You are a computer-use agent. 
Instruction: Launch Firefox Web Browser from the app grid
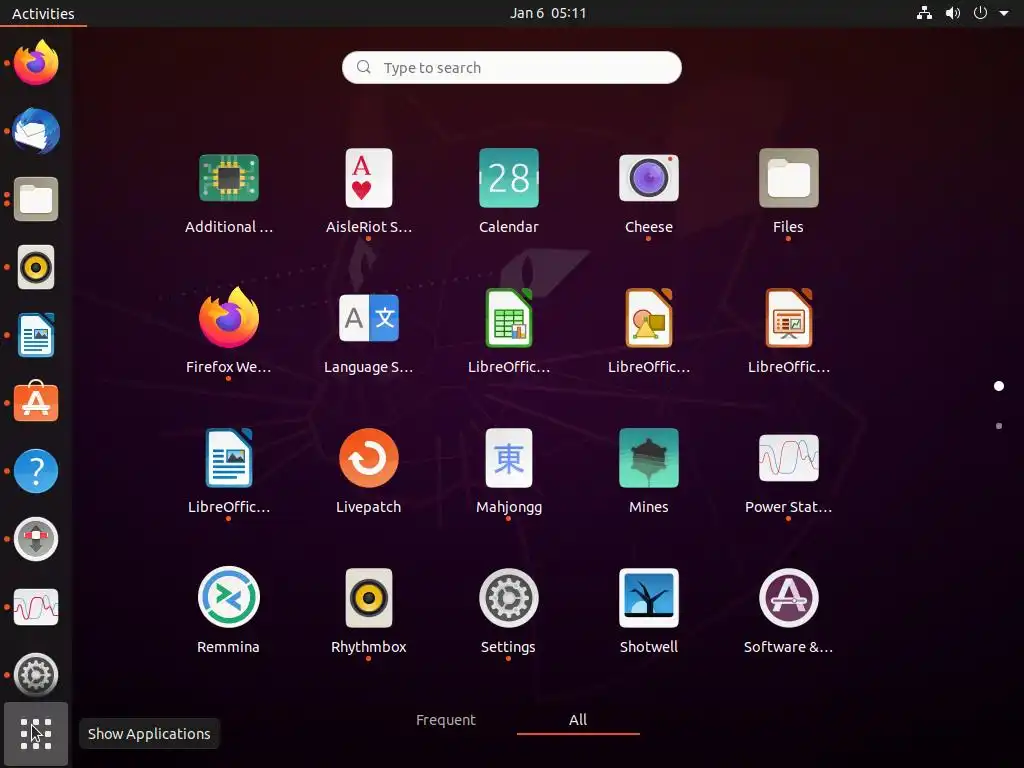[x=229, y=318]
